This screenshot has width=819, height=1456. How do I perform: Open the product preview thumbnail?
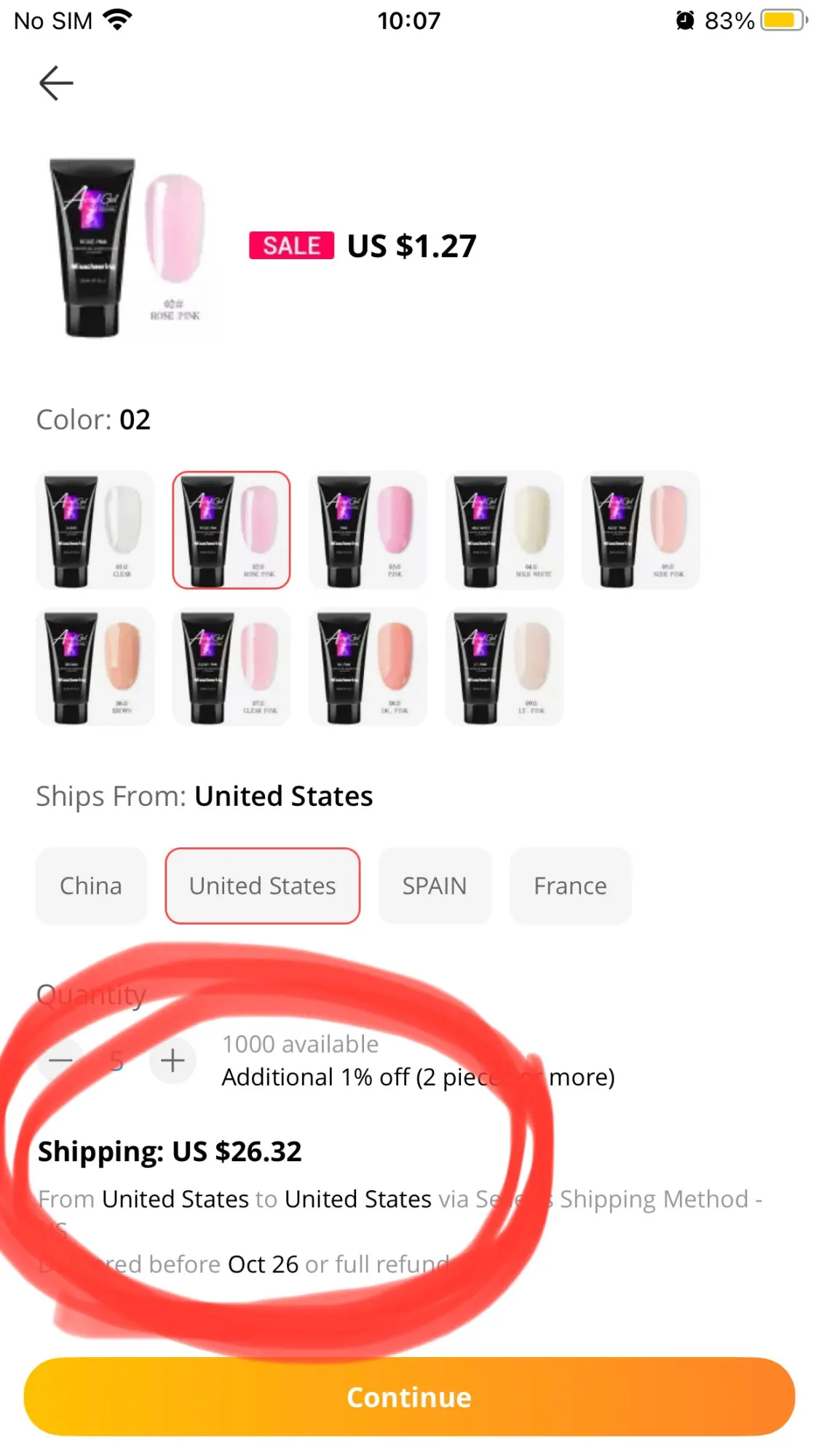point(129,248)
